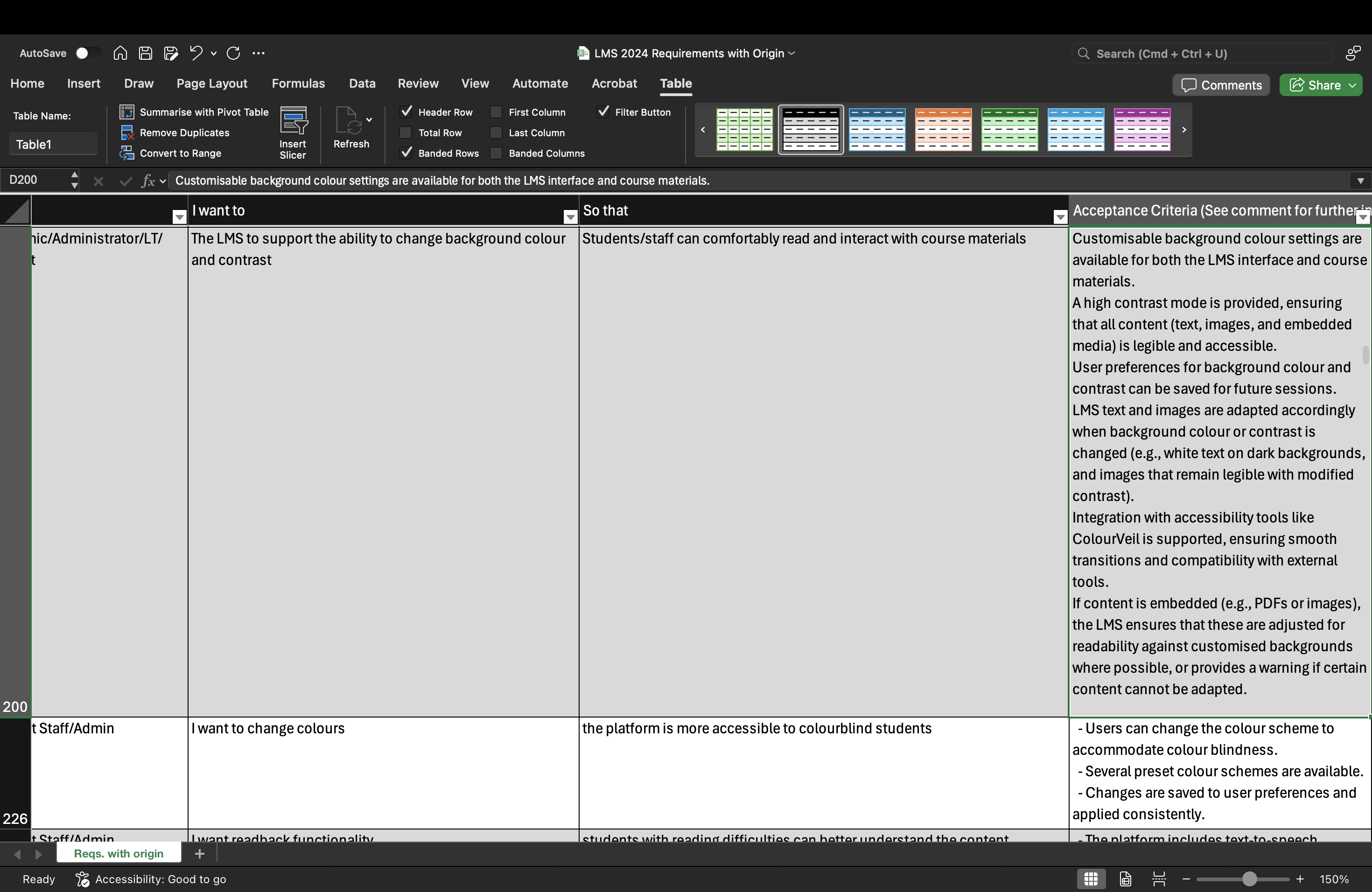The height and width of the screenshot is (892, 1372).
Task: Click the Save icon
Action: (x=145, y=53)
